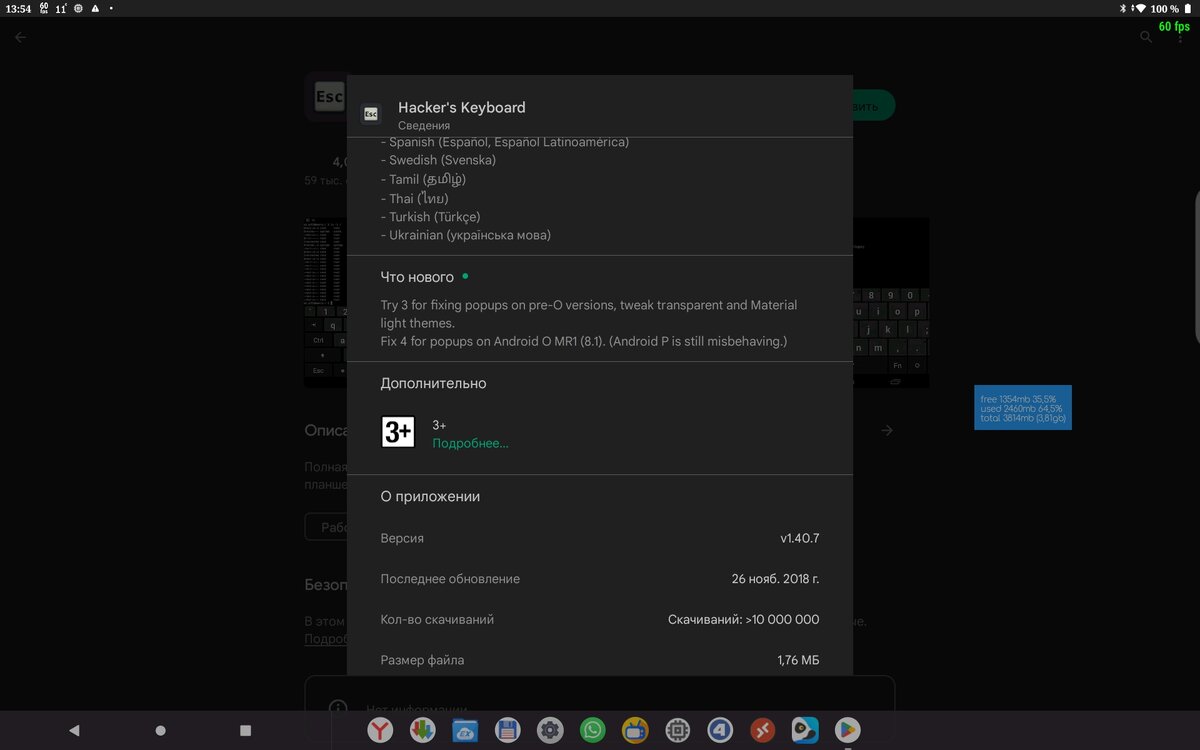The image size is (1200, 750).
Task: Tap the blue memory usage overlay widget
Action: 1023,408
